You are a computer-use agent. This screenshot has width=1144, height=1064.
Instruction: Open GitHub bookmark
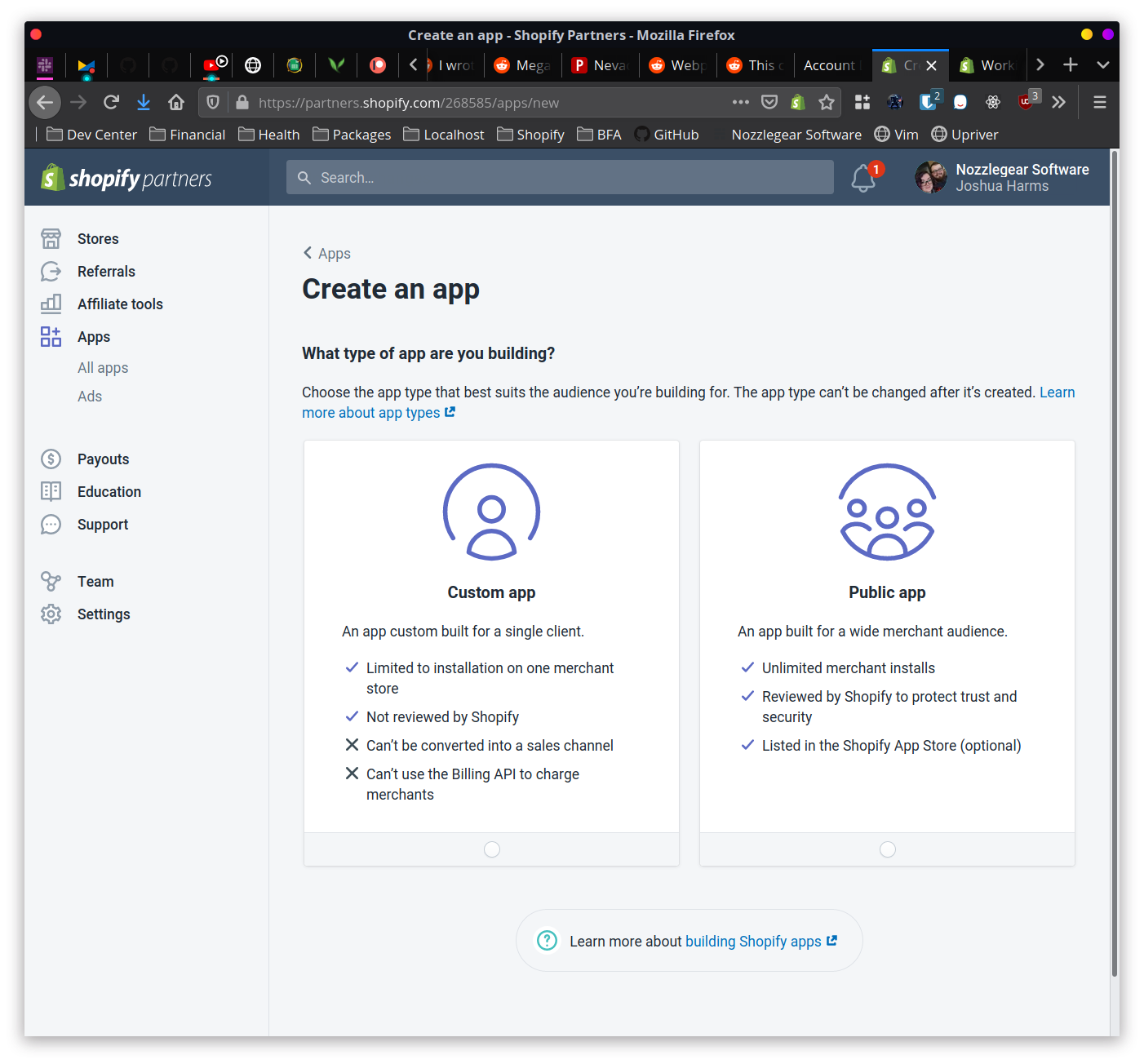[667, 135]
